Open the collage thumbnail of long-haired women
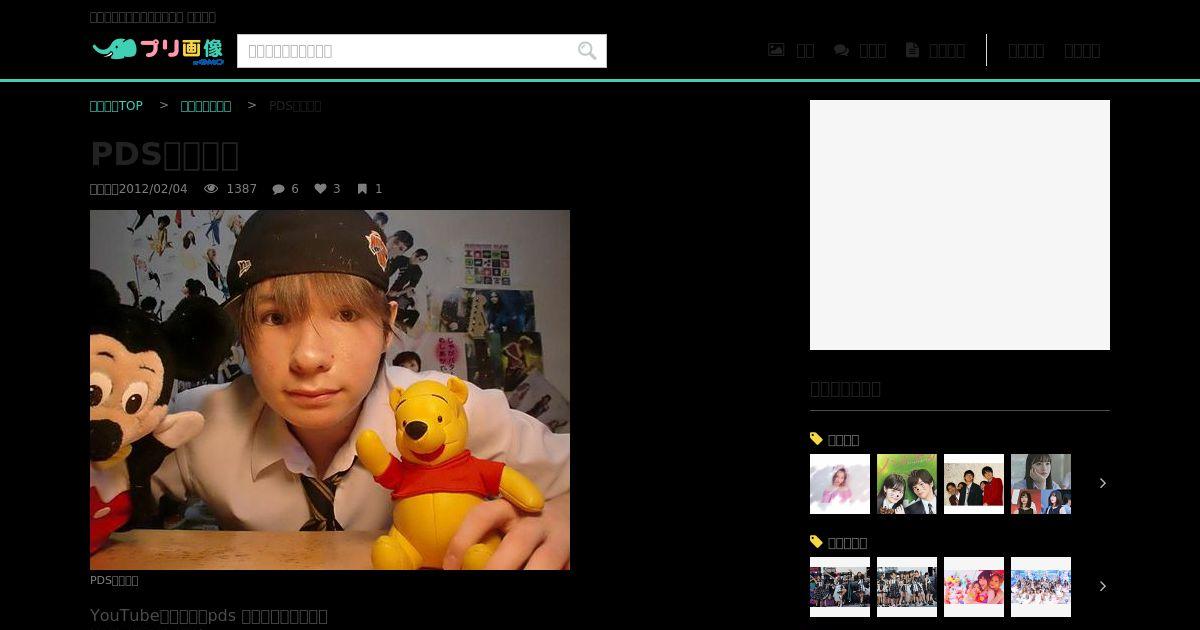 [x=1041, y=484]
